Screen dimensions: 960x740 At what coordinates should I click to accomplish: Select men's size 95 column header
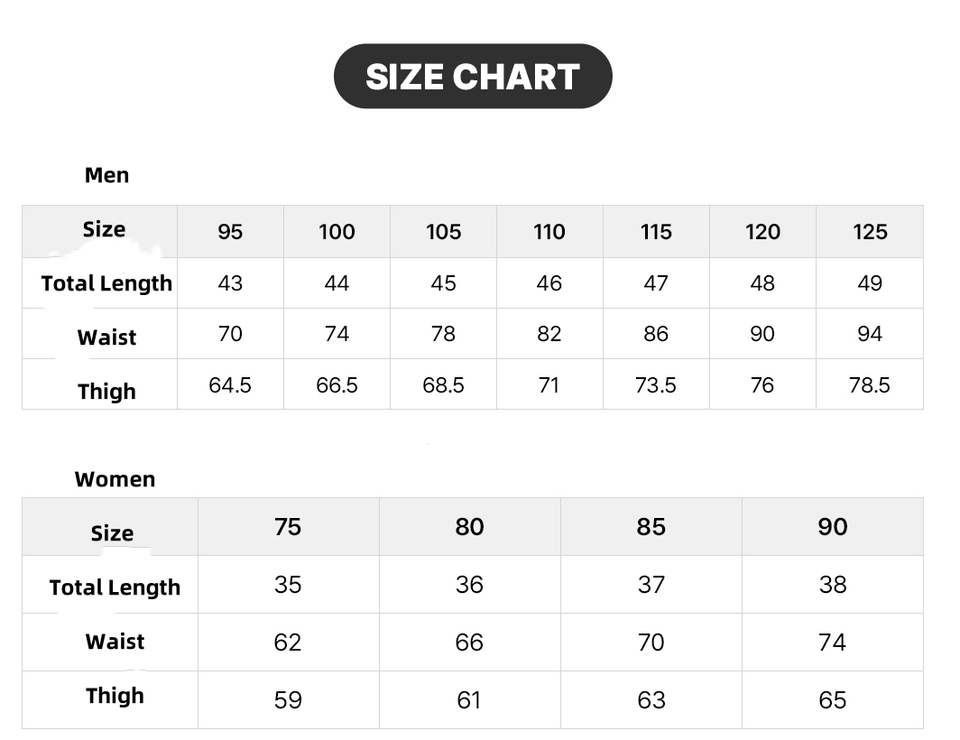point(230,232)
